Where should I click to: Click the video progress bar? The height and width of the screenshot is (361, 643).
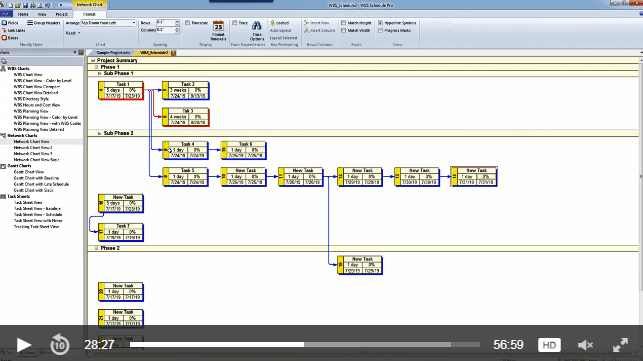[305, 345]
